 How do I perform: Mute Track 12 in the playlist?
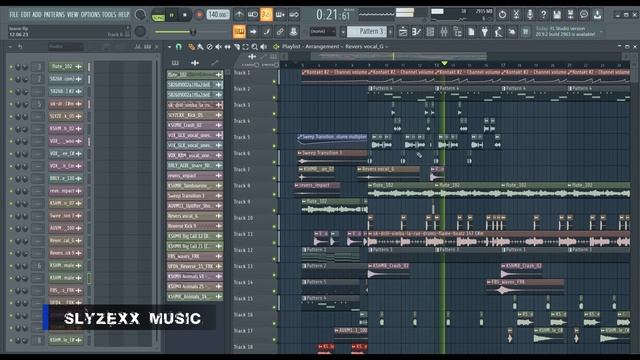click(274, 259)
